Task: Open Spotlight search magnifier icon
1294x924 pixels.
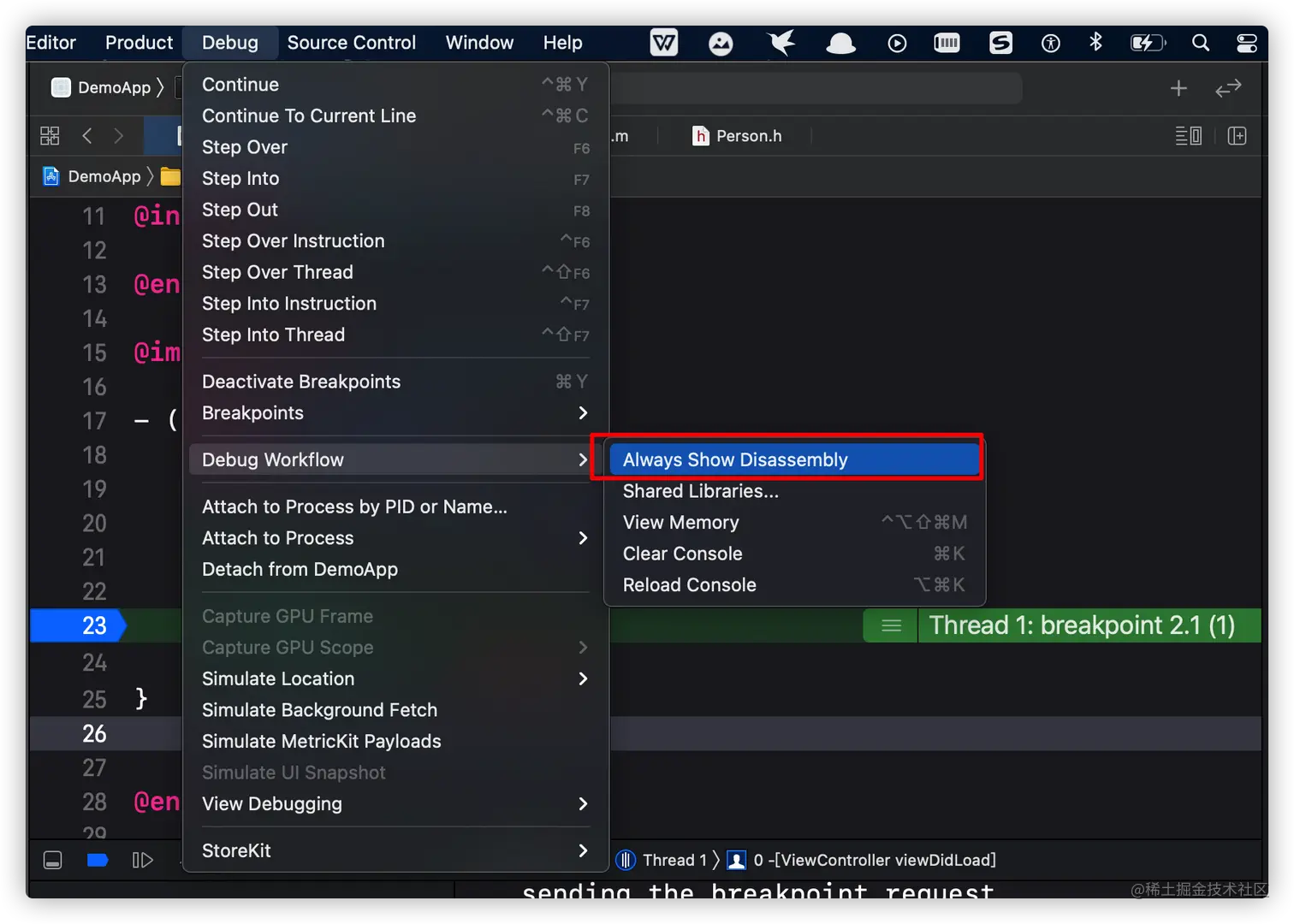Action: point(1201,43)
